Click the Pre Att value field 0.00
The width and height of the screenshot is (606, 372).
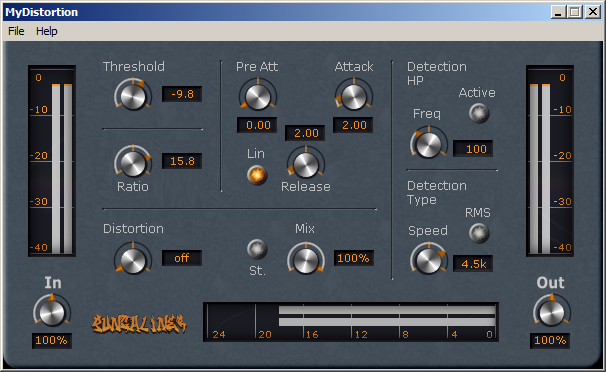pyautogui.click(x=257, y=125)
